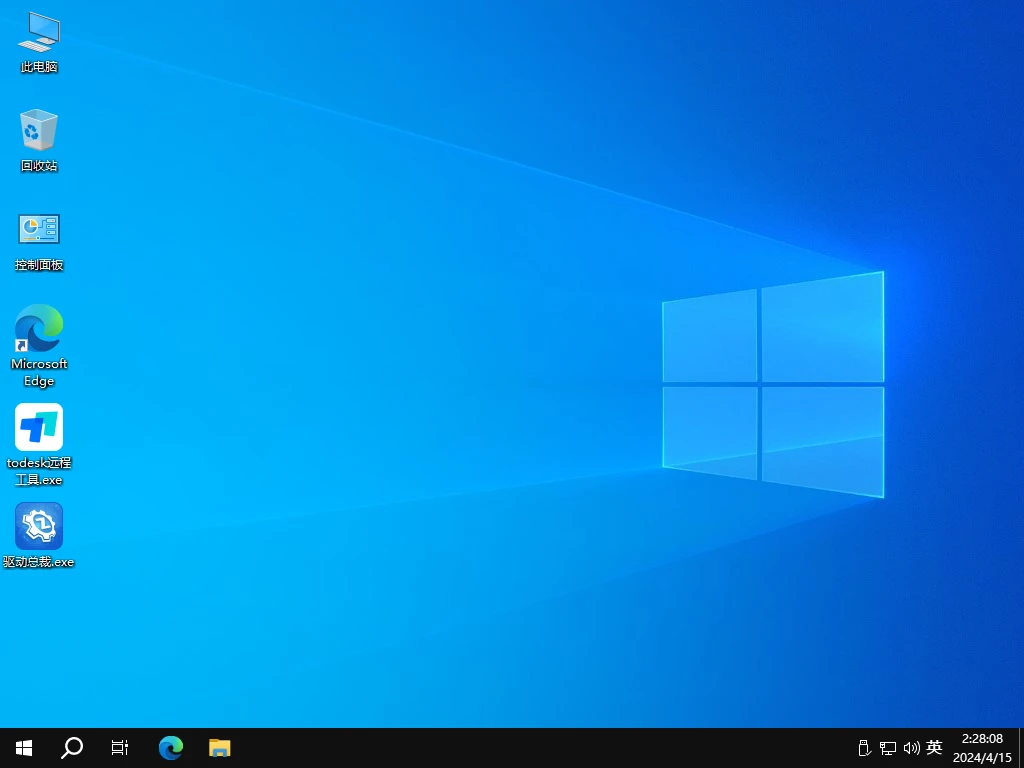Open File Explorer from the taskbar
The width and height of the screenshot is (1024, 768).
pyautogui.click(x=219, y=748)
